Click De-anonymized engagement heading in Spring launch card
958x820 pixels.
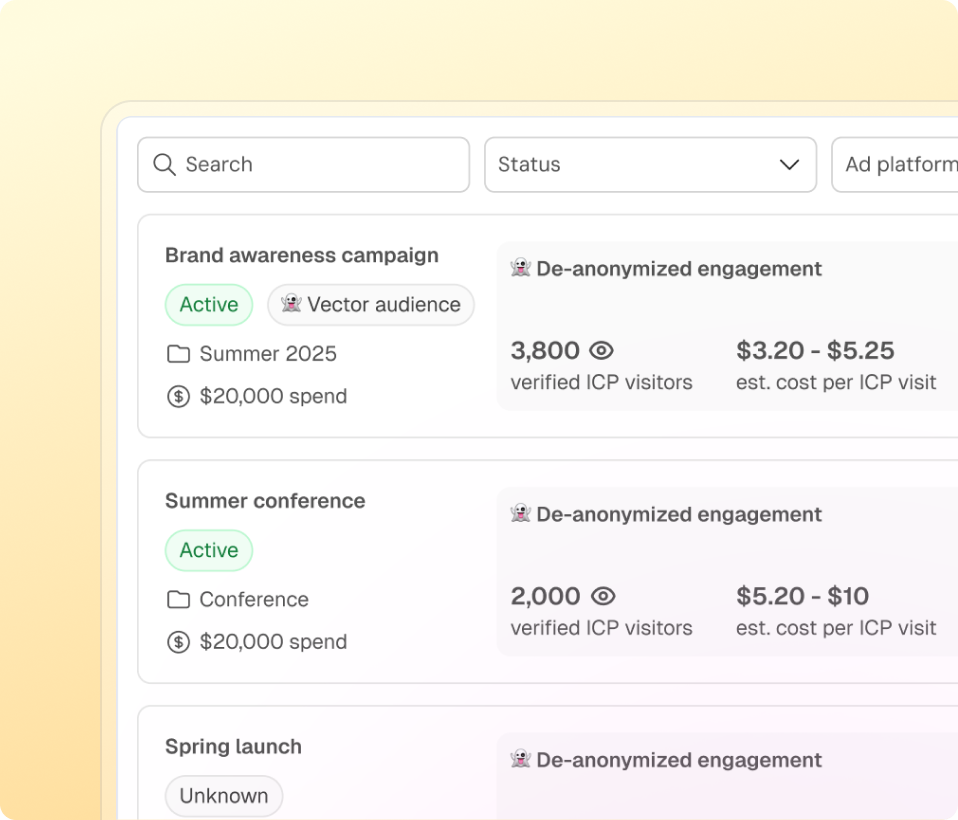pyautogui.click(x=679, y=760)
